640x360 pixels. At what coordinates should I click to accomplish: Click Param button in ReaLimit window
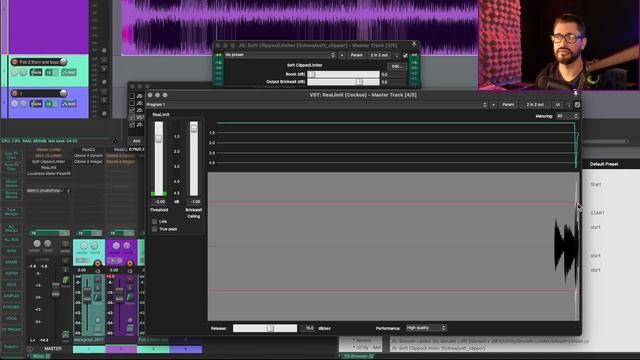(x=508, y=105)
